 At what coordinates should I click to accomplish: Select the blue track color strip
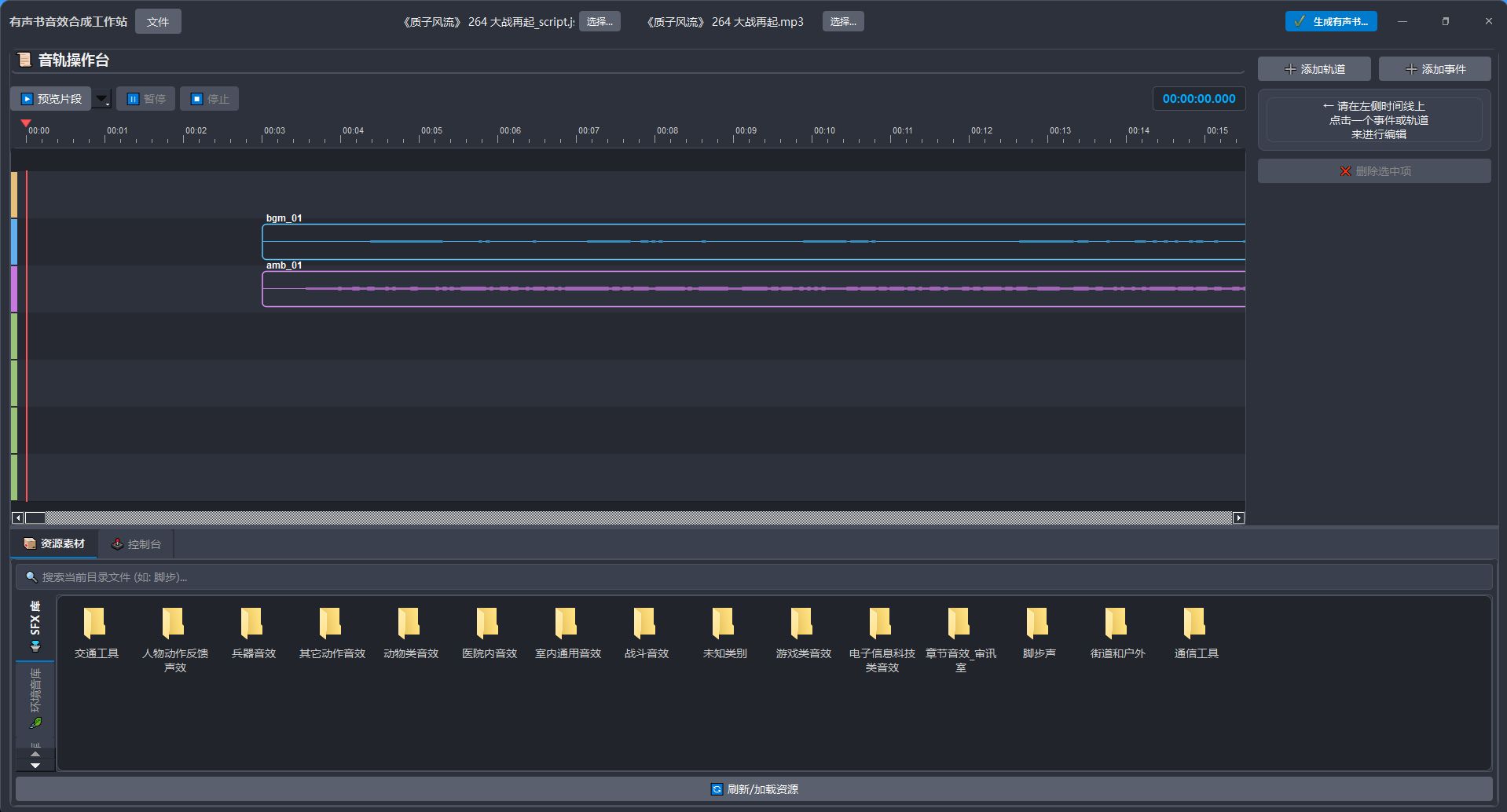point(14,242)
